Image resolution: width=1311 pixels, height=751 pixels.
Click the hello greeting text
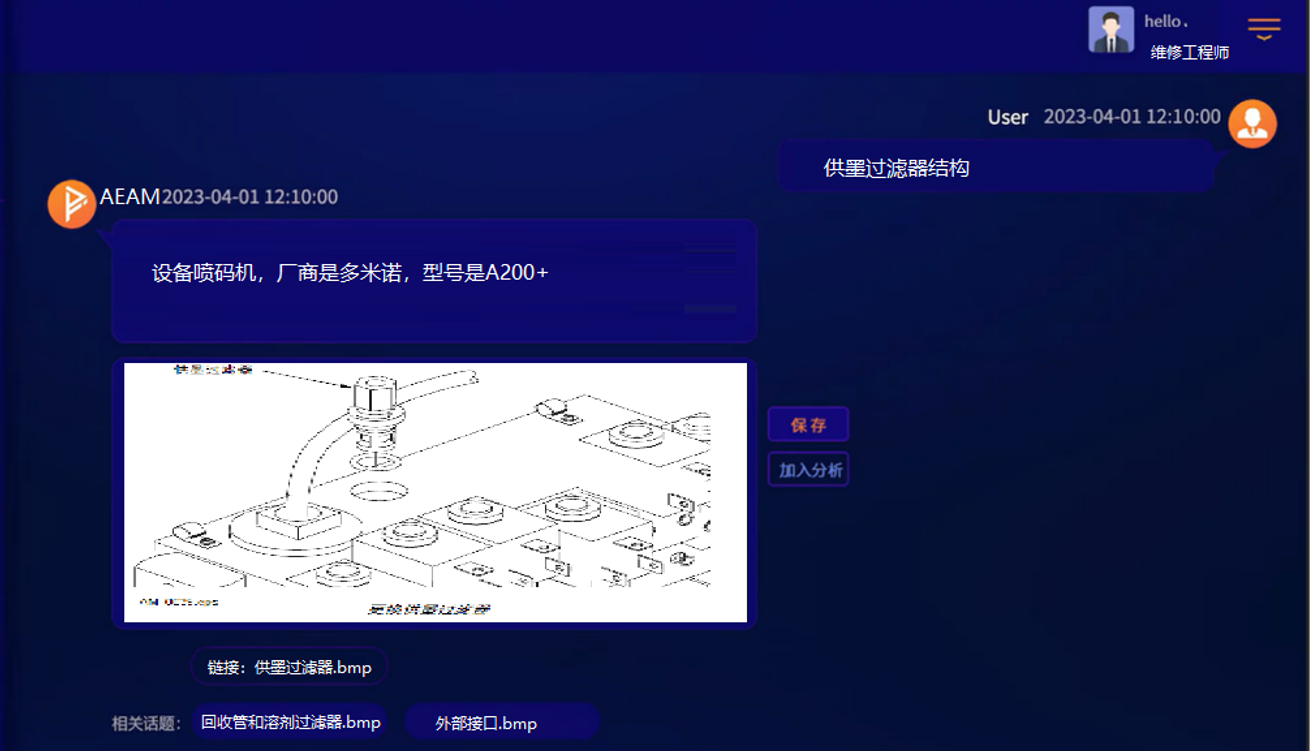click(1166, 21)
